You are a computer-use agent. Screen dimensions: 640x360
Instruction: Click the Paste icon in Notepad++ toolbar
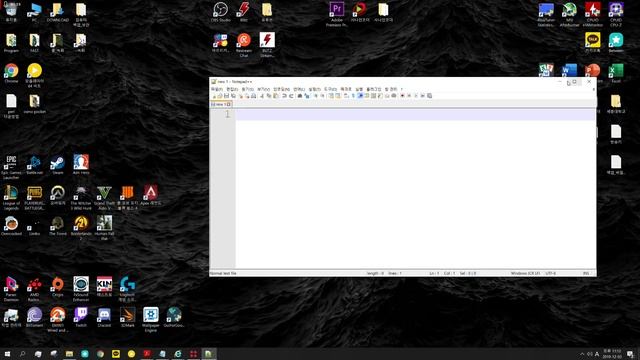pos(276,96)
